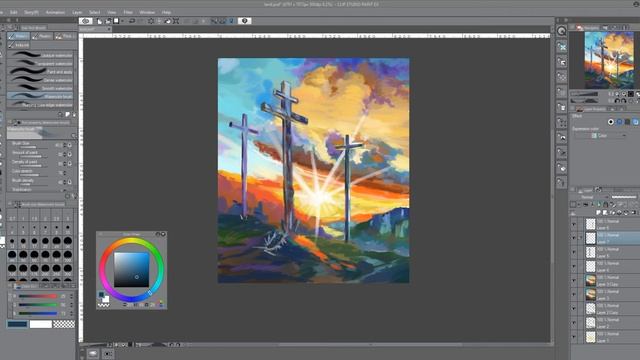This screenshot has width=640, height=360.
Task: Click Zoom in icon in Navigator
Action: (624, 94)
